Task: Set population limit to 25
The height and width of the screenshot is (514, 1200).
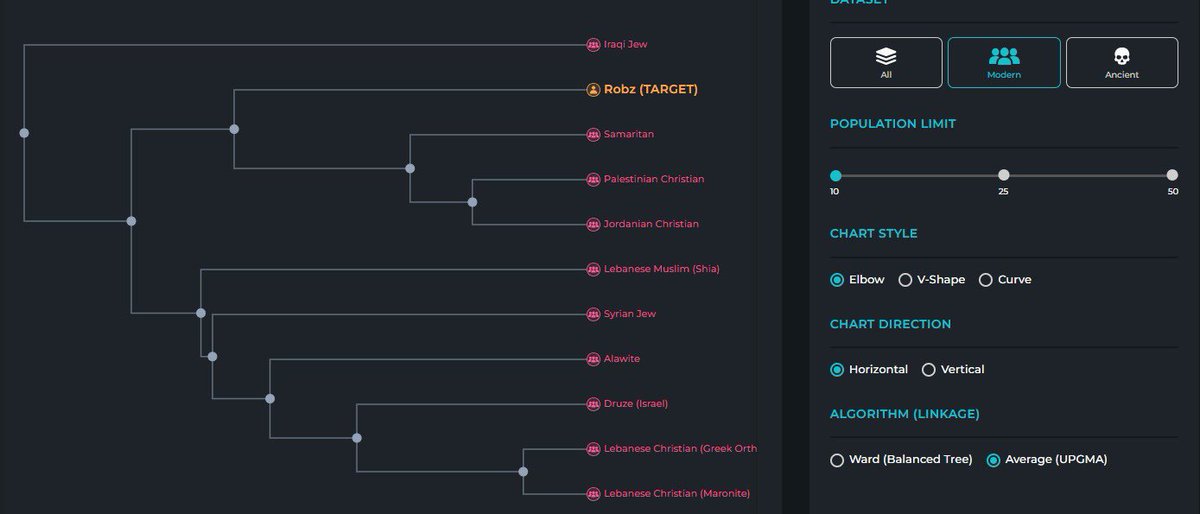Action: [1004, 175]
